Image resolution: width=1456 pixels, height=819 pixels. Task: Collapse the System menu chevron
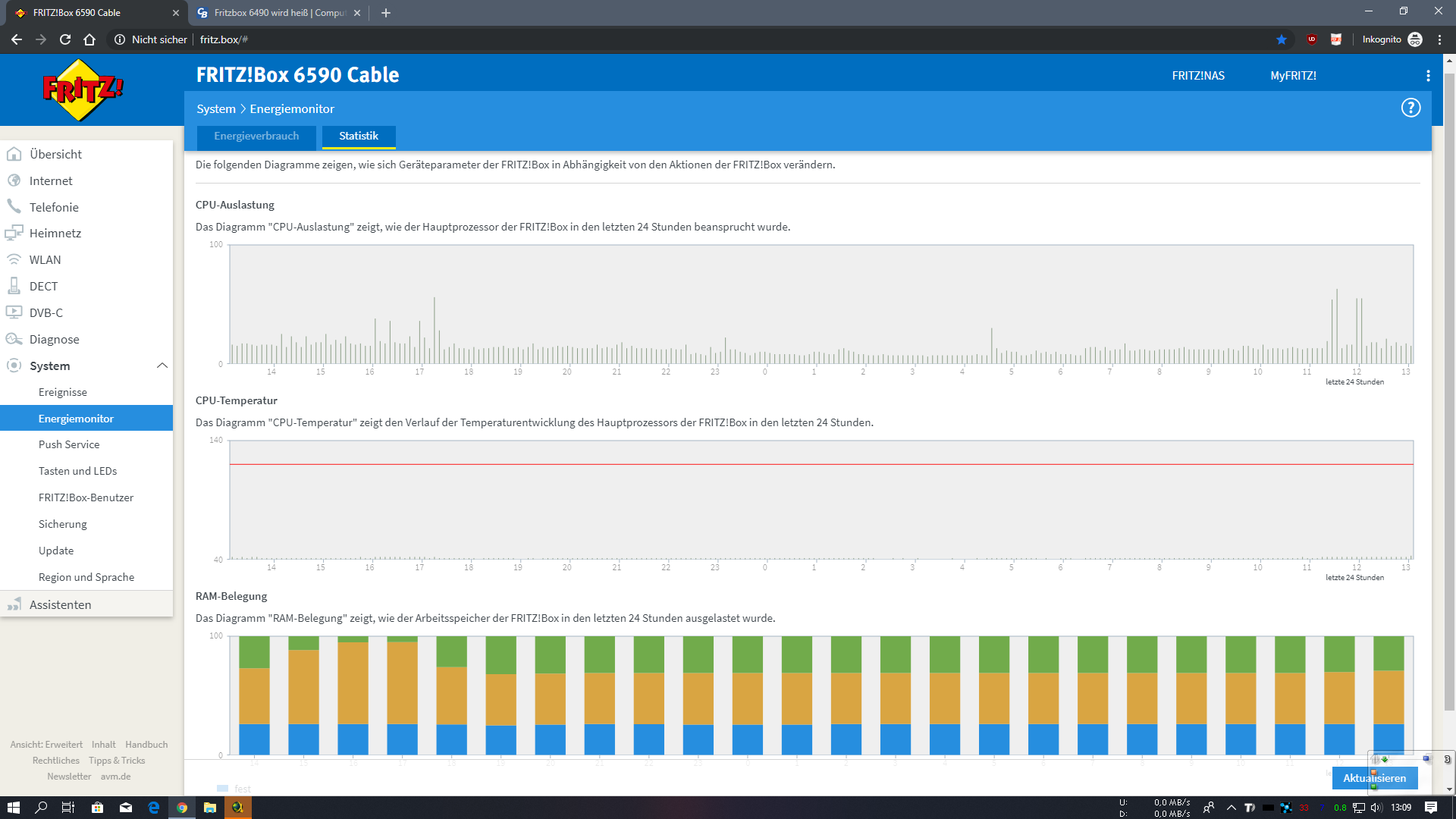pyautogui.click(x=162, y=366)
